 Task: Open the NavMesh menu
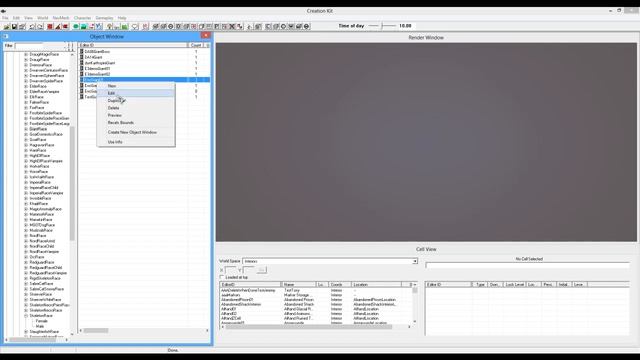click(61, 18)
